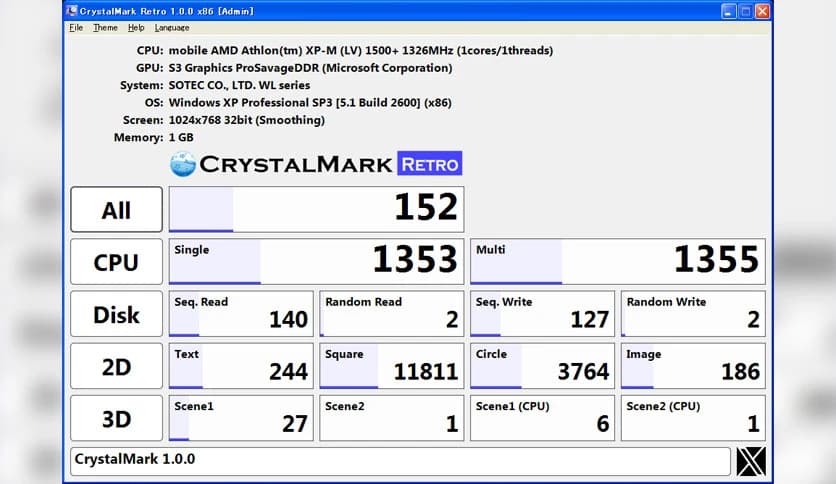Start the 2D benchmark button

pyautogui.click(x=116, y=366)
